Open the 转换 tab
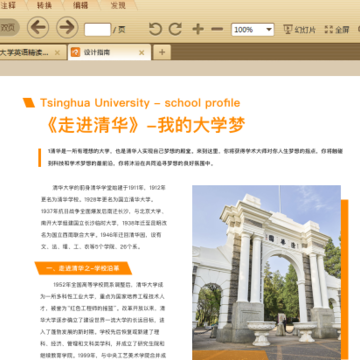360x360 pixels. pos(44,5)
